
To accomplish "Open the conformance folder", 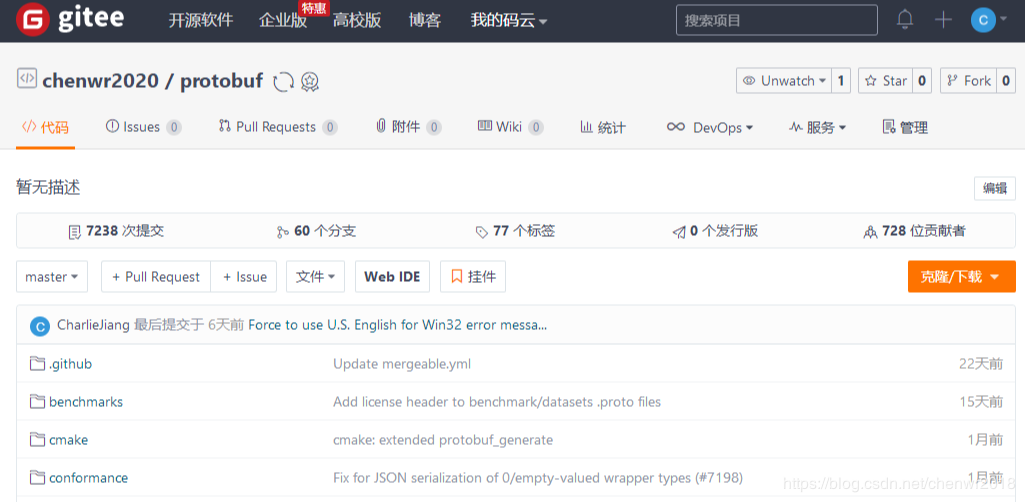I will coord(88,478).
